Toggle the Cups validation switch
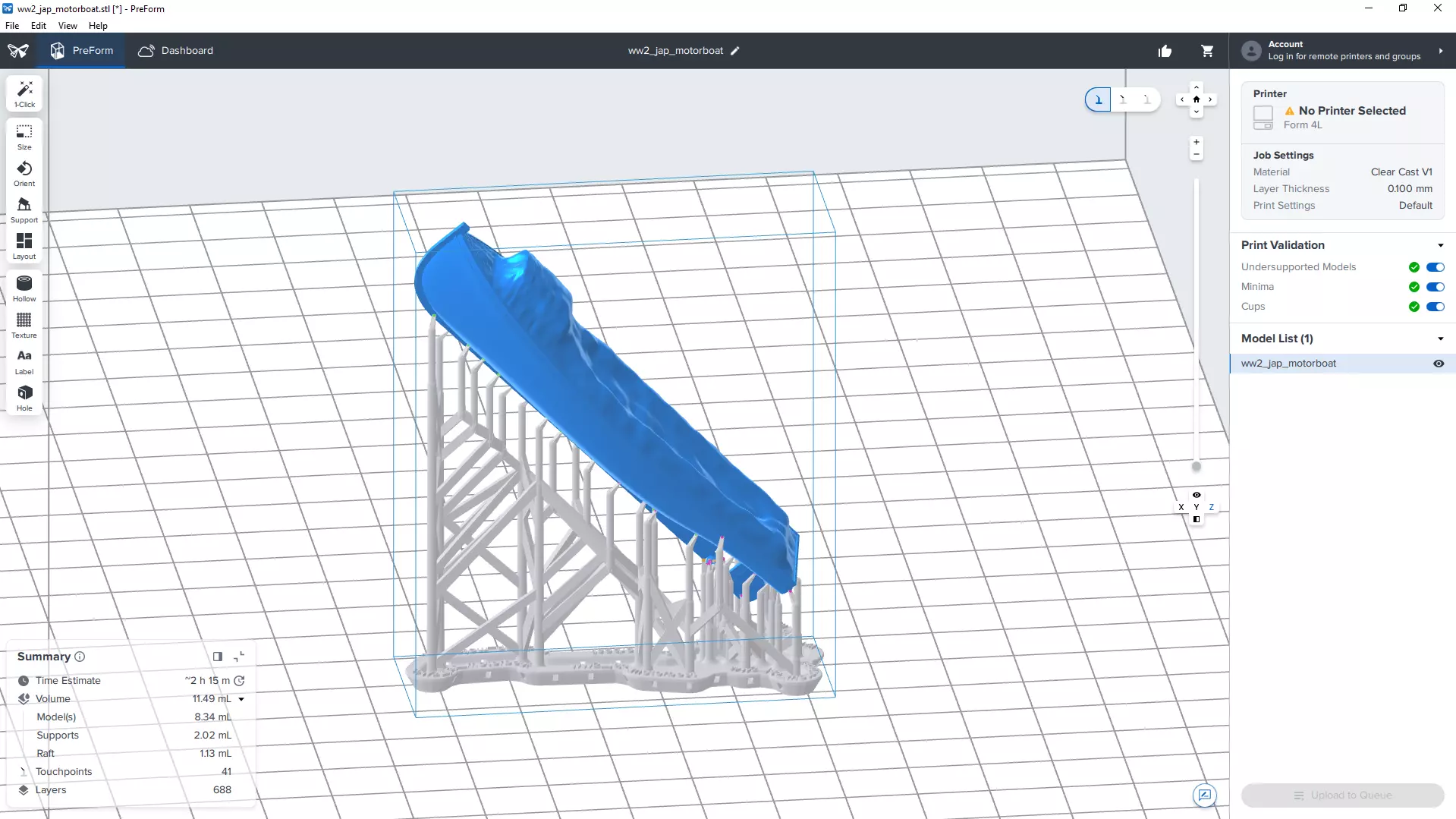This screenshot has height=819, width=1456. pyautogui.click(x=1436, y=307)
